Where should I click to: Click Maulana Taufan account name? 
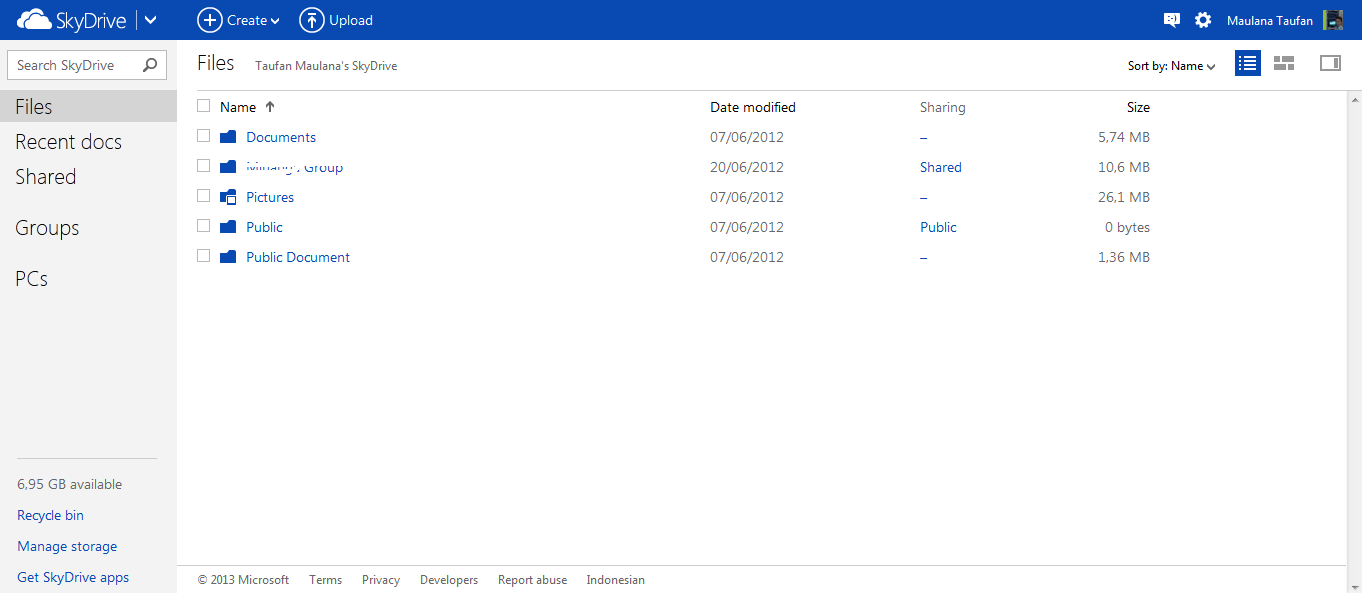(x=1269, y=20)
